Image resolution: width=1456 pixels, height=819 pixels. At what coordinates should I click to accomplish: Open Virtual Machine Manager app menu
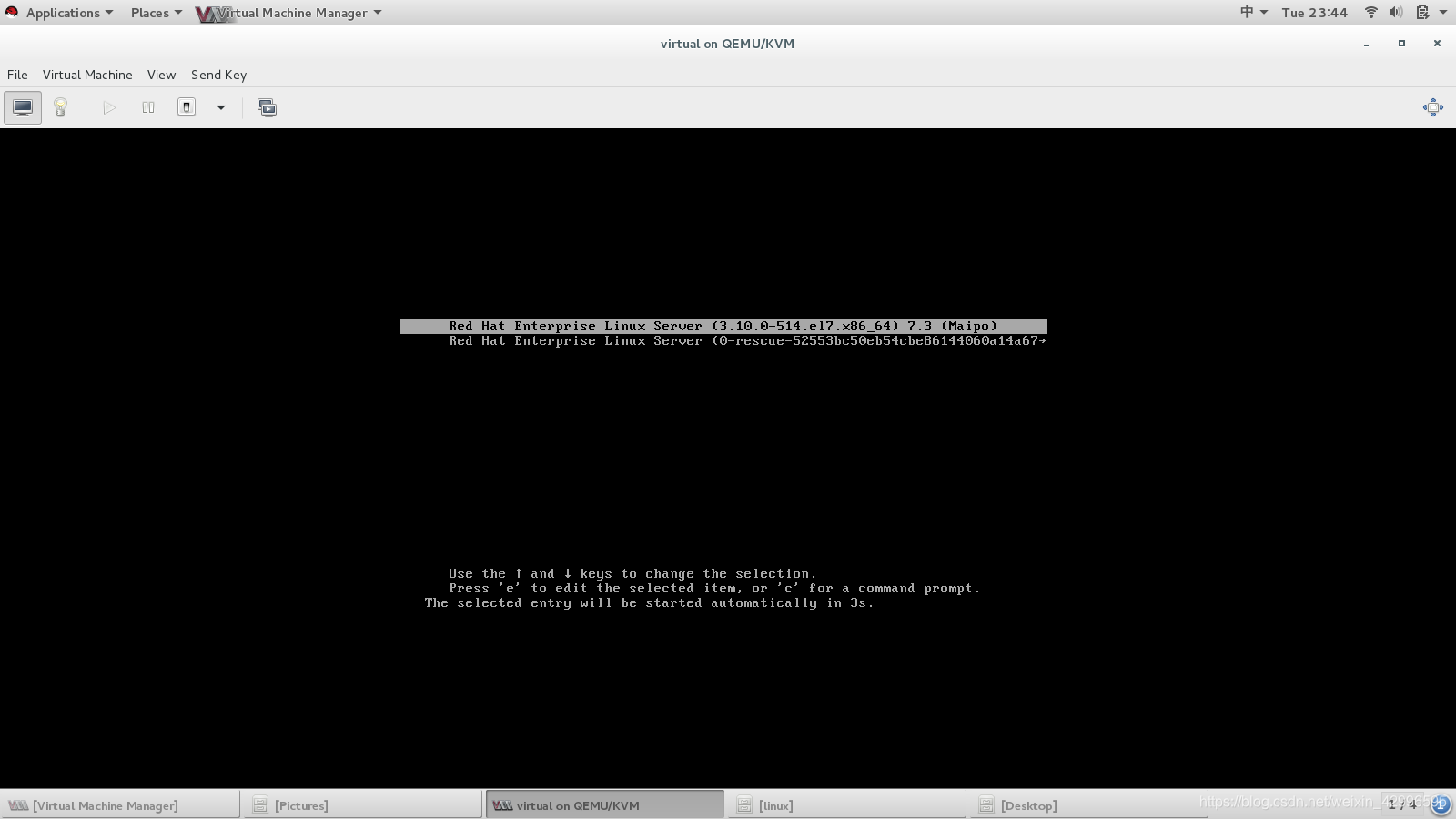(x=289, y=13)
